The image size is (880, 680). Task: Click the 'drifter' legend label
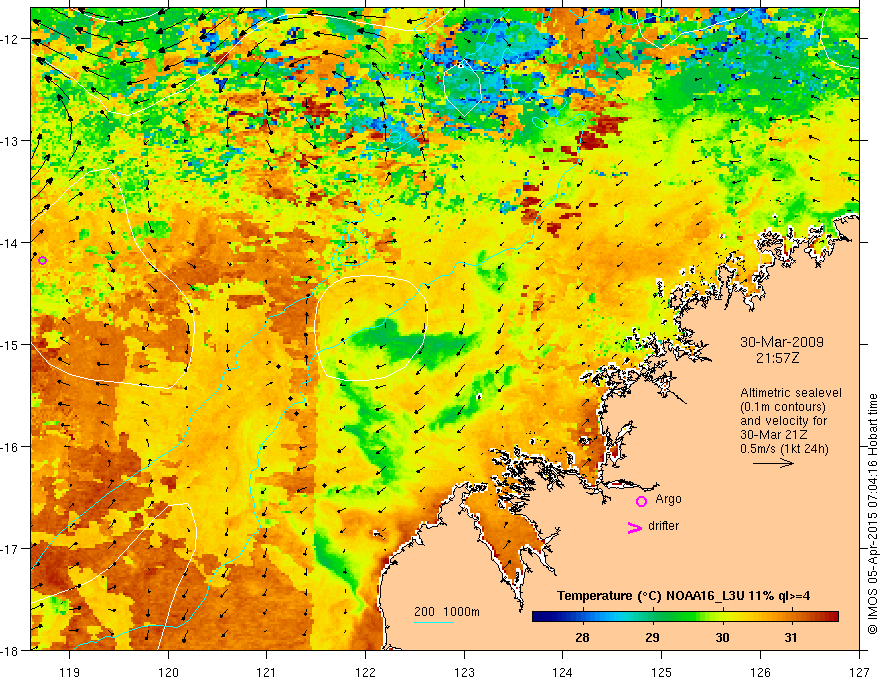(663, 526)
